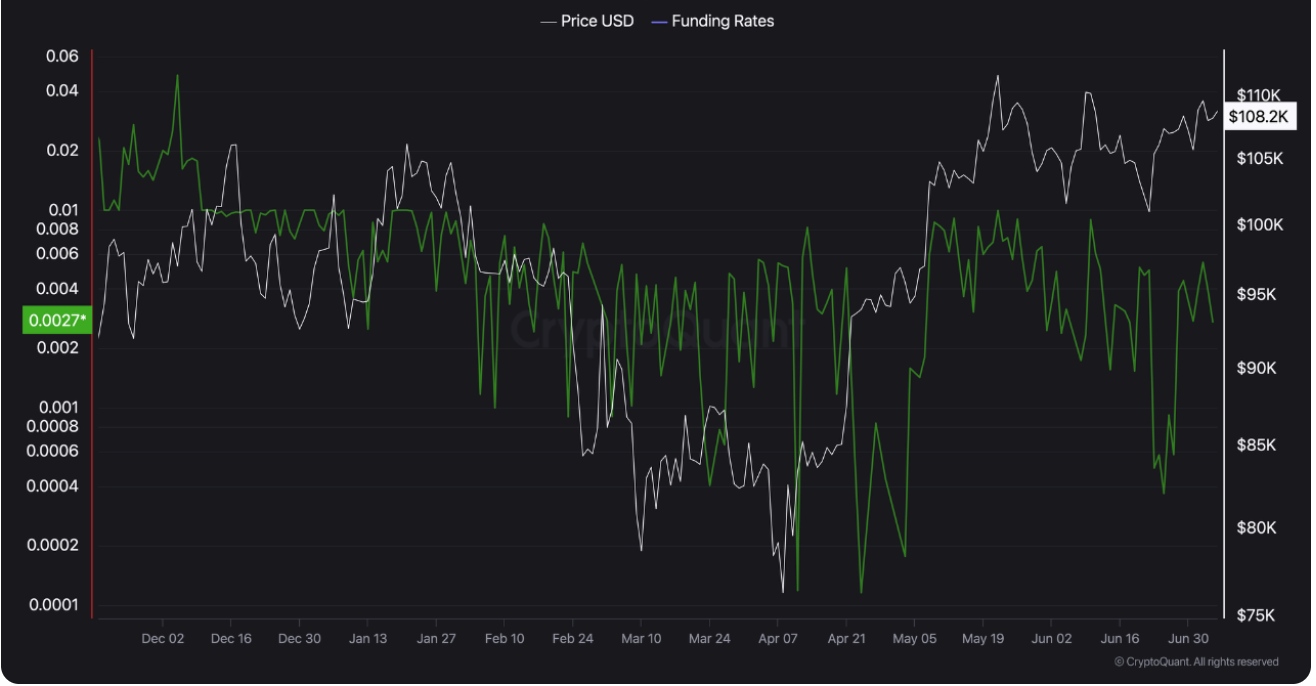Select the Apr 07 date label
The height and width of the screenshot is (686, 1316).
click(x=778, y=638)
